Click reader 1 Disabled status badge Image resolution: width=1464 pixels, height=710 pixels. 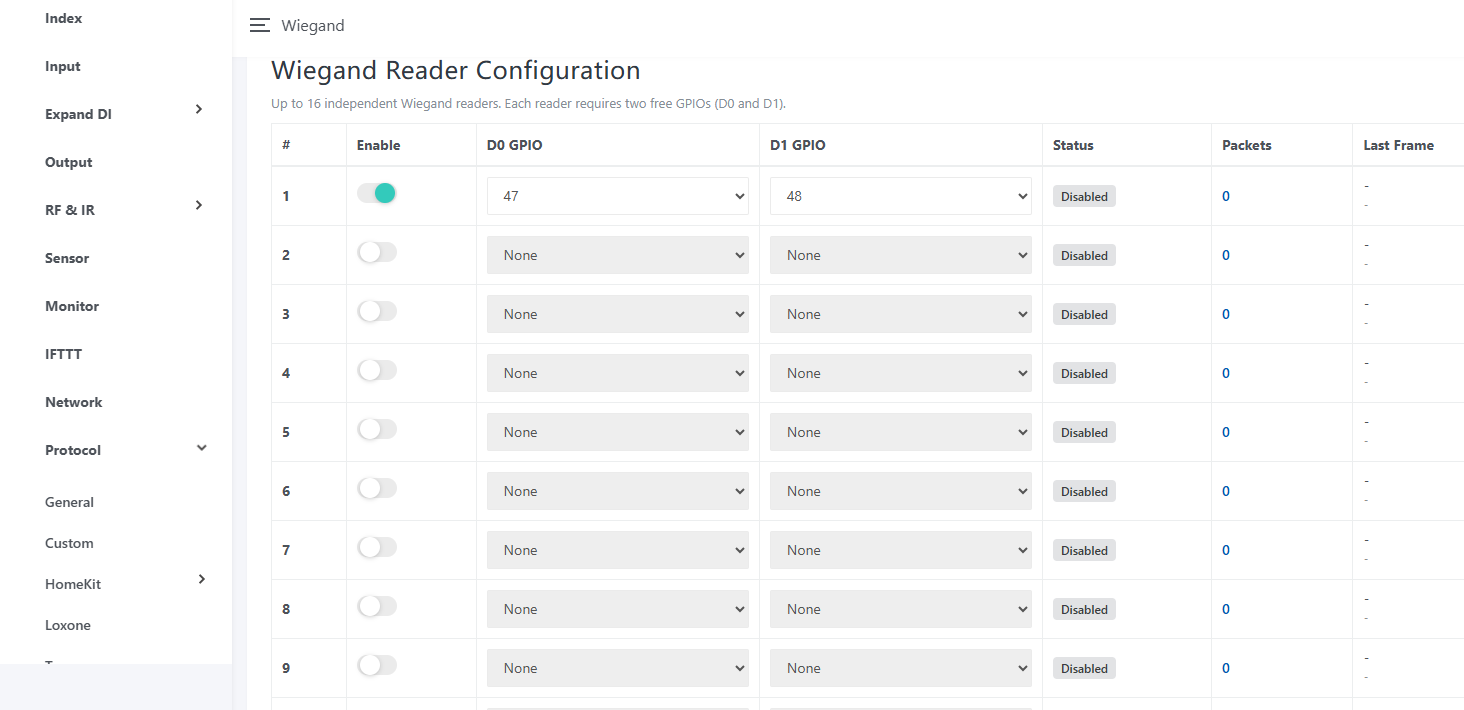click(x=1084, y=196)
